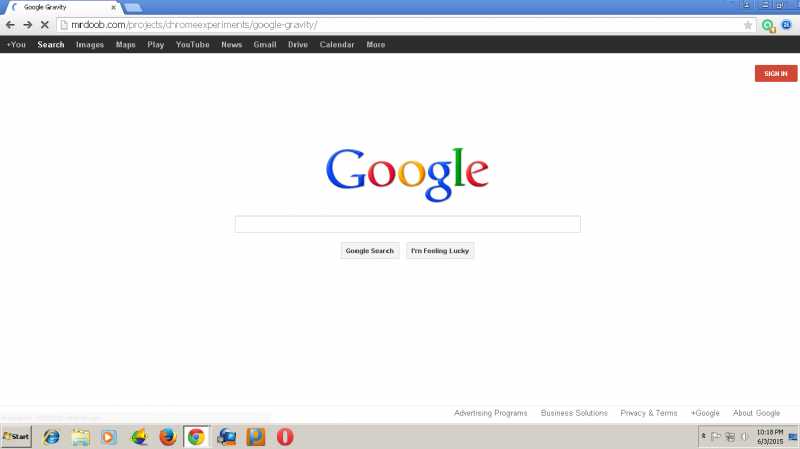Open News in the Google top bar
Image resolution: width=800 pixels, height=449 pixels.
232,44
